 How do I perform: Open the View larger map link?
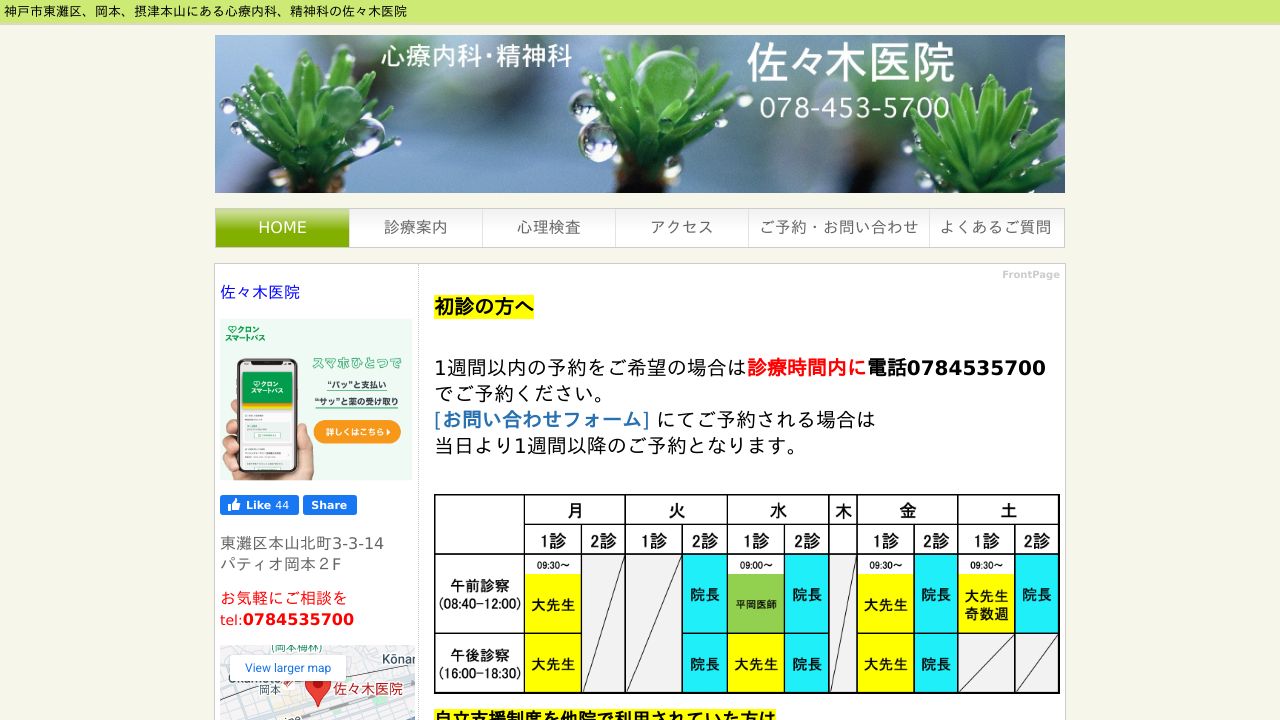288,667
